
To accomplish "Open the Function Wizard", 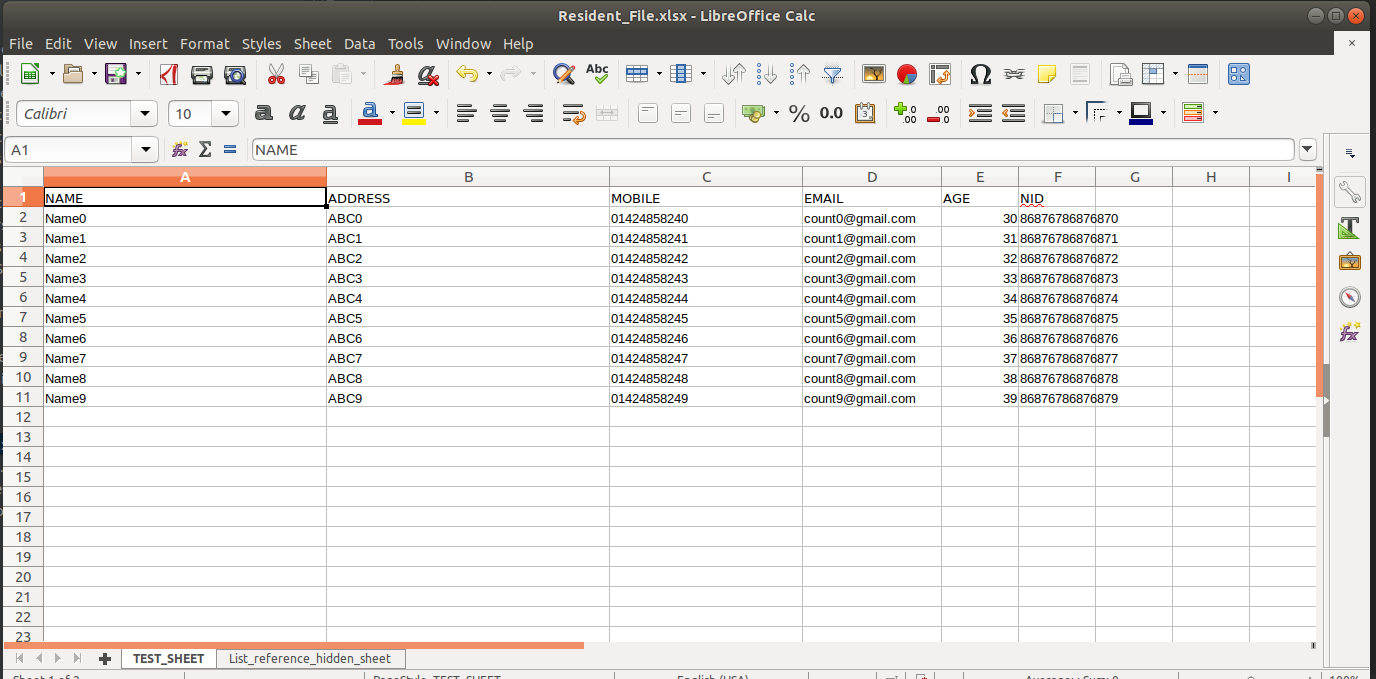I will click(180, 150).
